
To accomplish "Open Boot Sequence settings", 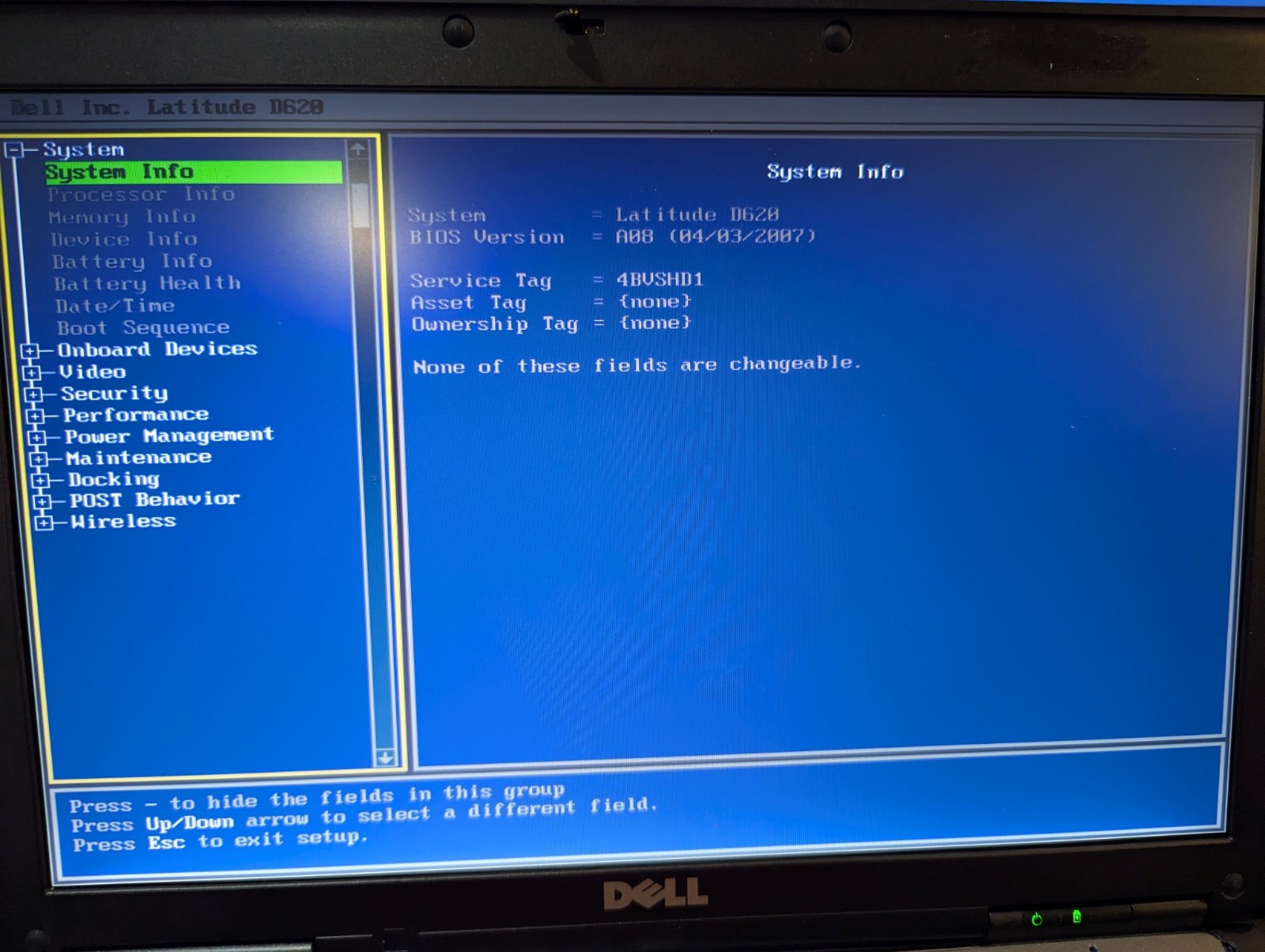I will point(143,328).
